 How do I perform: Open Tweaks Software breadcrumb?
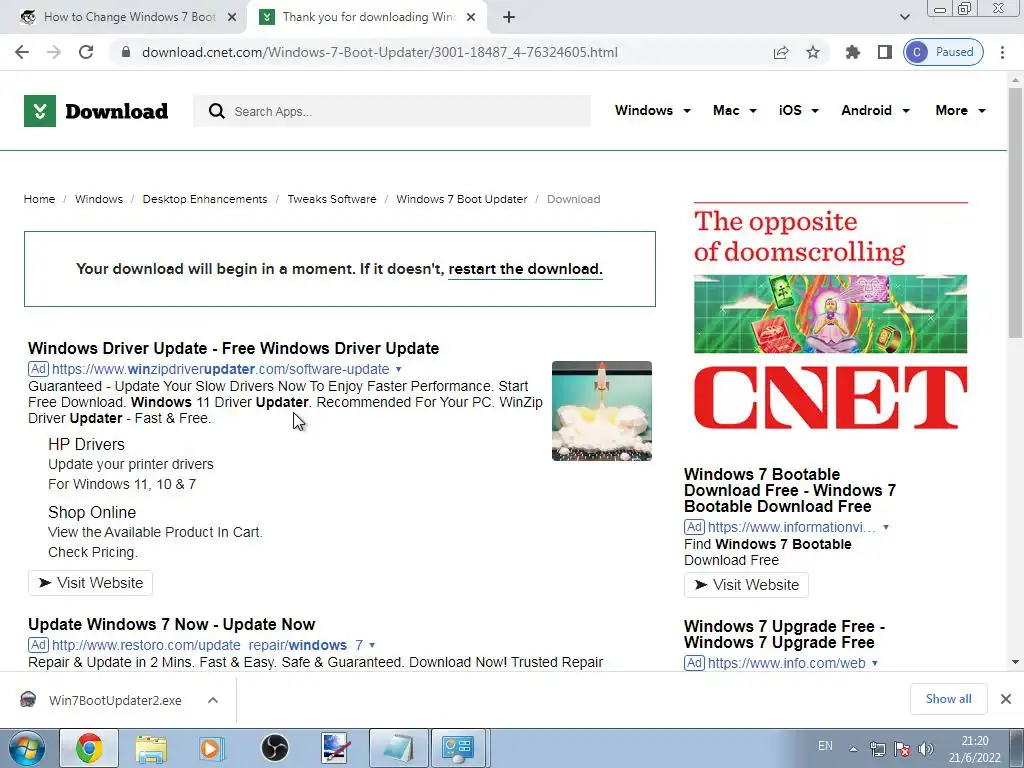tap(332, 199)
